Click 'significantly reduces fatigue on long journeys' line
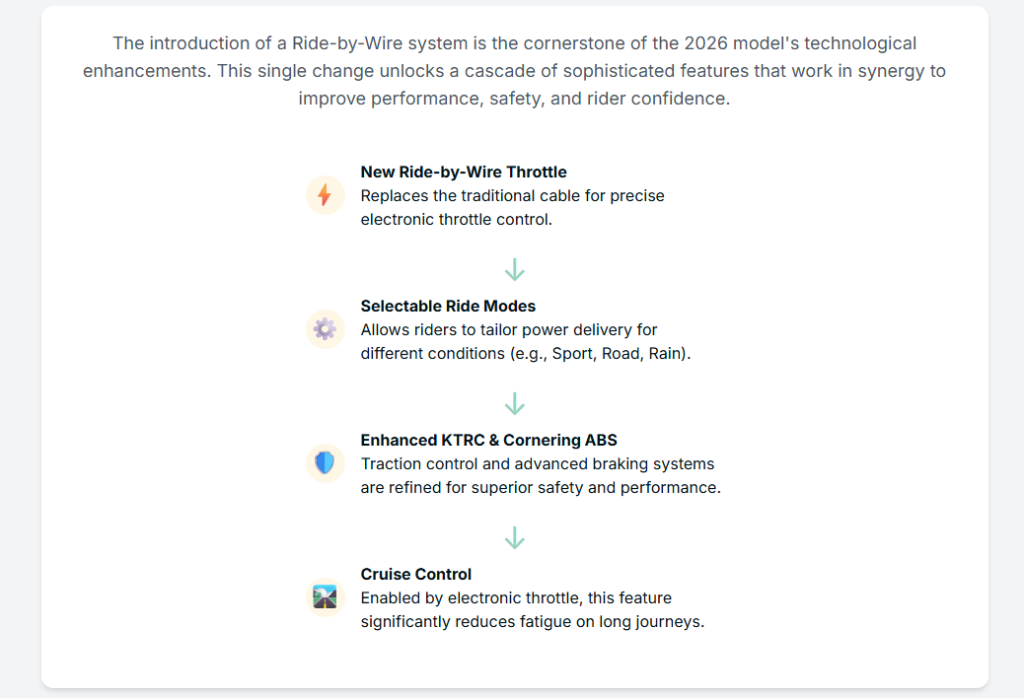Image resolution: width=1024 pixels, height=698 pixels. [x=532, y=622]
